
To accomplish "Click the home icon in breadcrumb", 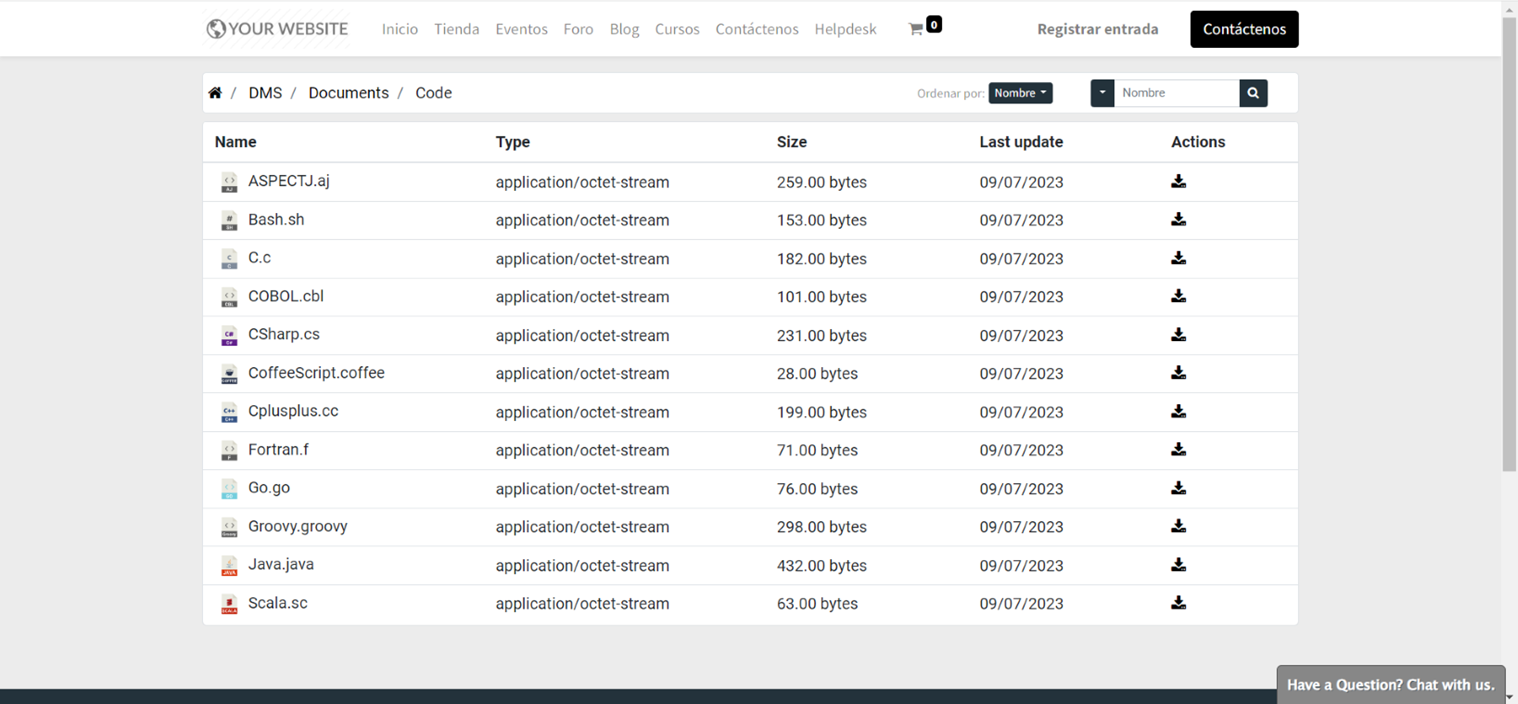I will point(215,93).
